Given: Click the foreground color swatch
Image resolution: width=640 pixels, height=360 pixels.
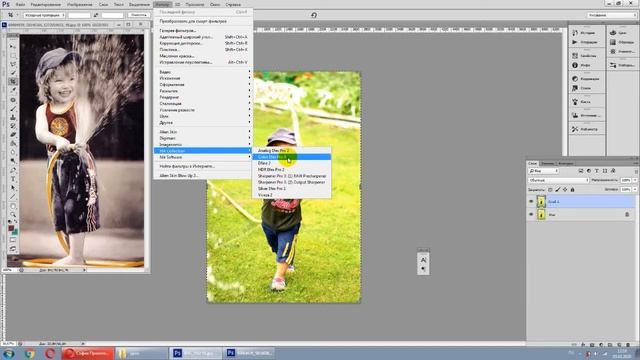Looking at the screenshot, I should click(11, 229).
